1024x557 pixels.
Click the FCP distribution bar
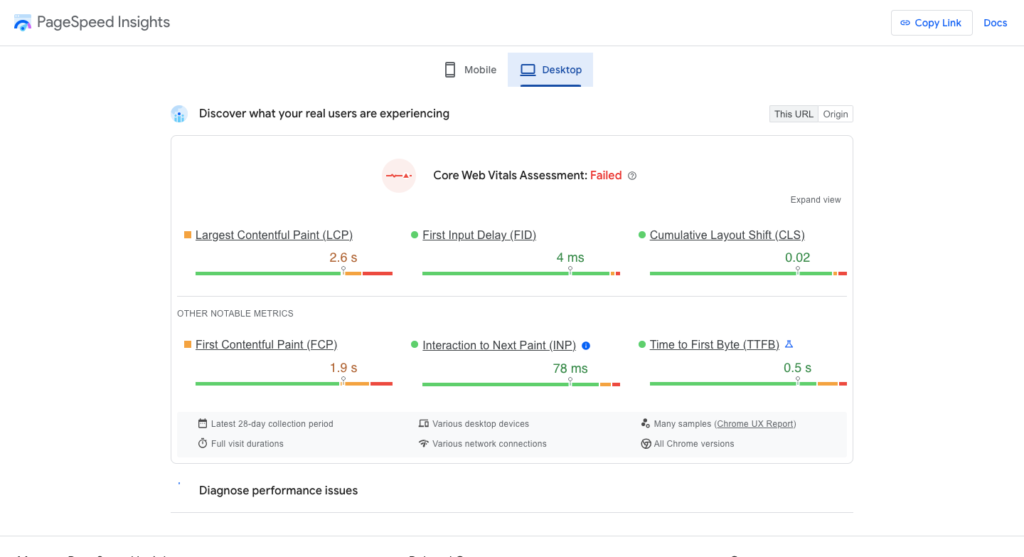tap(294, 383)
